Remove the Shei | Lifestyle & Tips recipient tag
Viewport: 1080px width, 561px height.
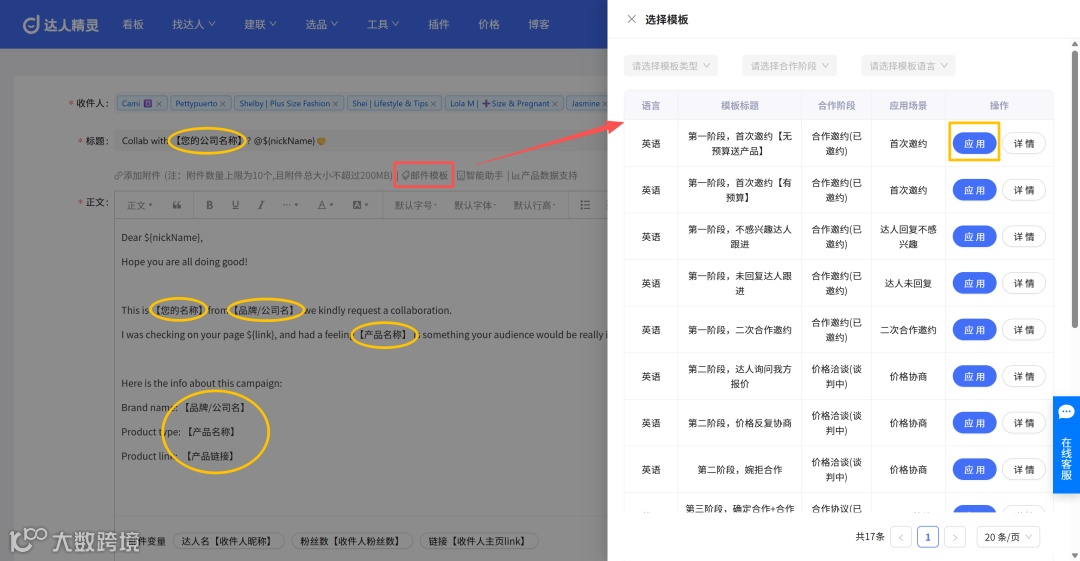(x=433, y=104)
